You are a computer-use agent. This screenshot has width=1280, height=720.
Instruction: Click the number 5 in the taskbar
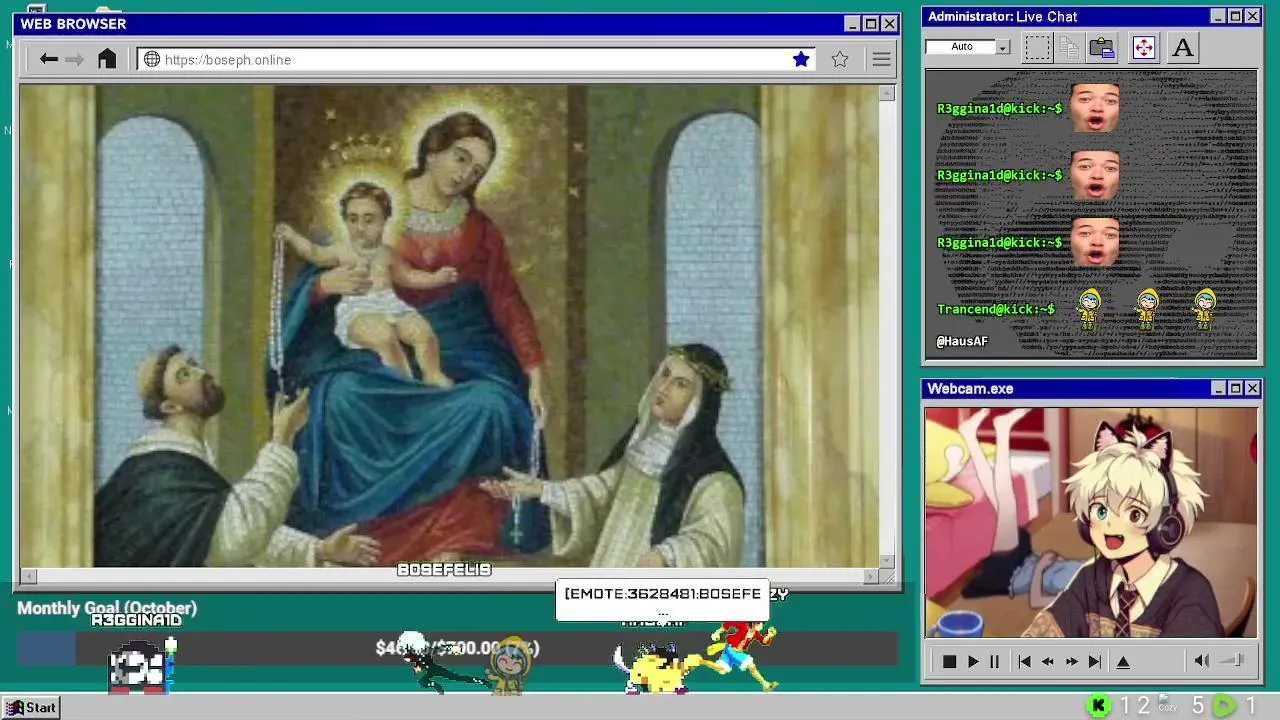(1197, 706)
